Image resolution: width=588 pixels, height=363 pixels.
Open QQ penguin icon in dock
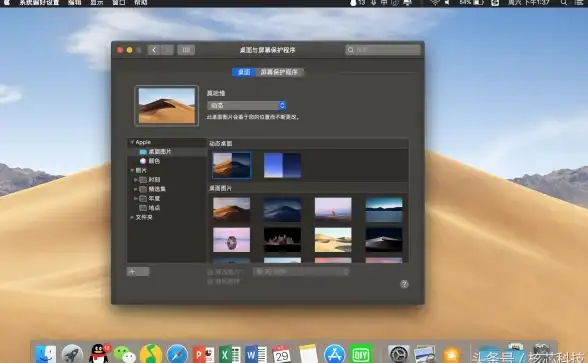click(99, 354)
